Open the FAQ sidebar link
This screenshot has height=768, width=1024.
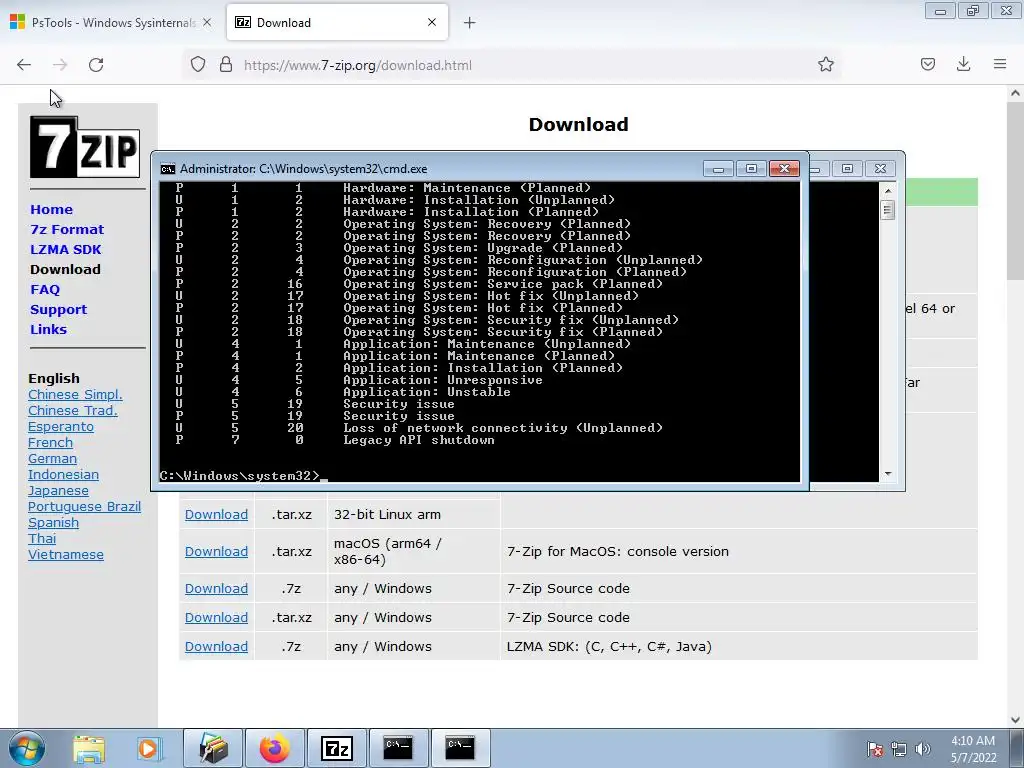45,289
